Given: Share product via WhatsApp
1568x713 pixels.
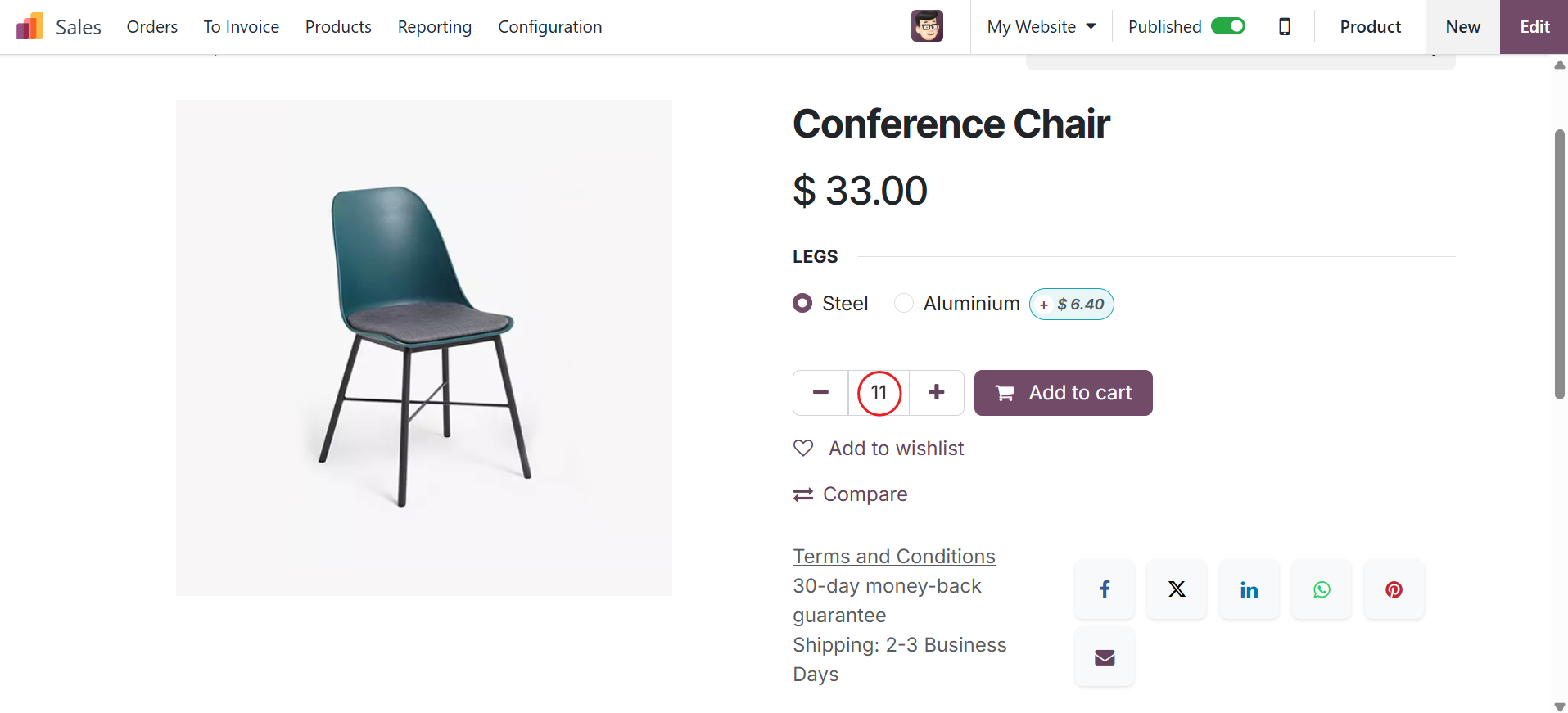Looking at the screenshot, I should click(x=1322, y=589).
